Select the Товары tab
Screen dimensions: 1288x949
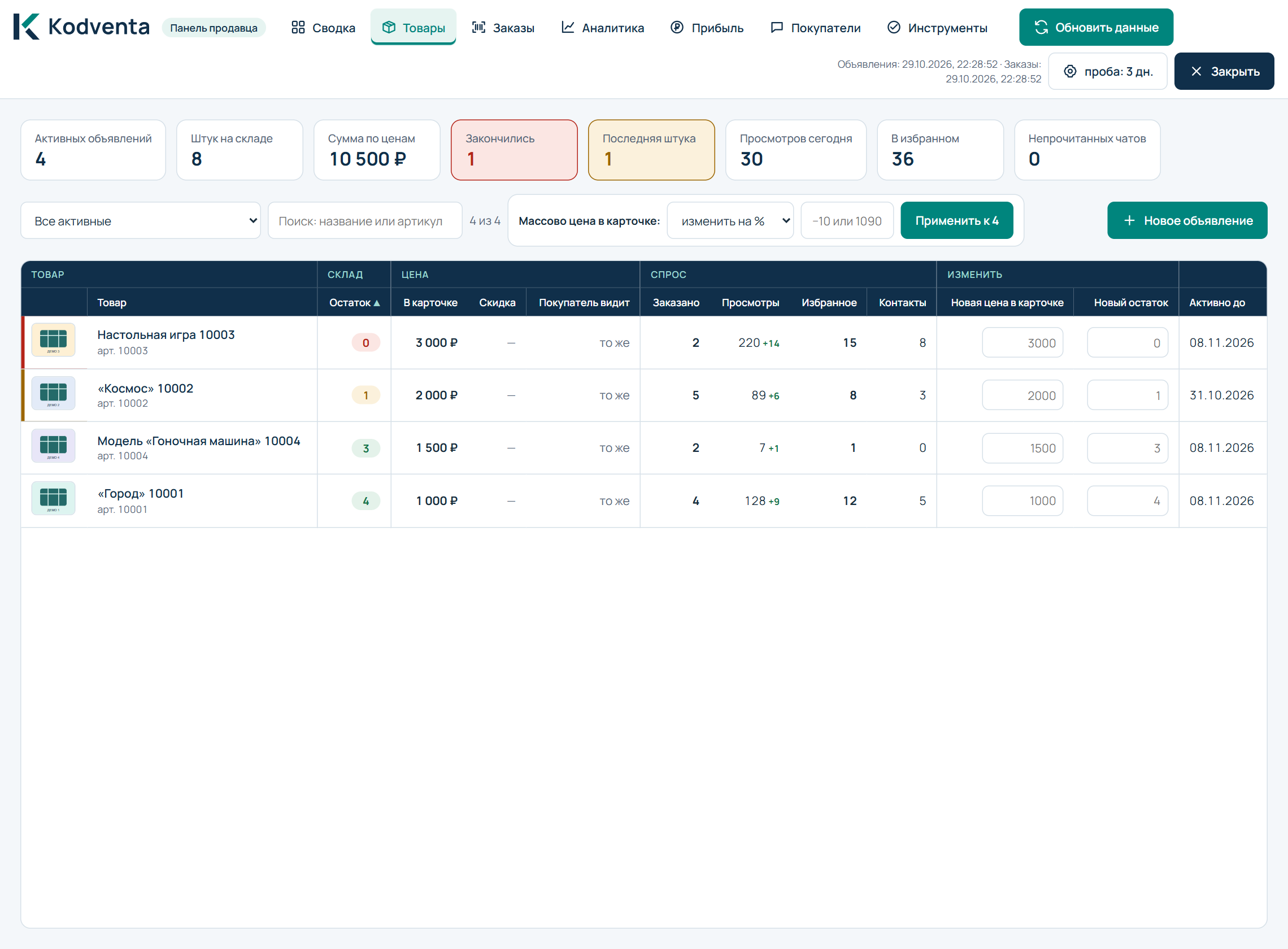[x=413, y=28]
